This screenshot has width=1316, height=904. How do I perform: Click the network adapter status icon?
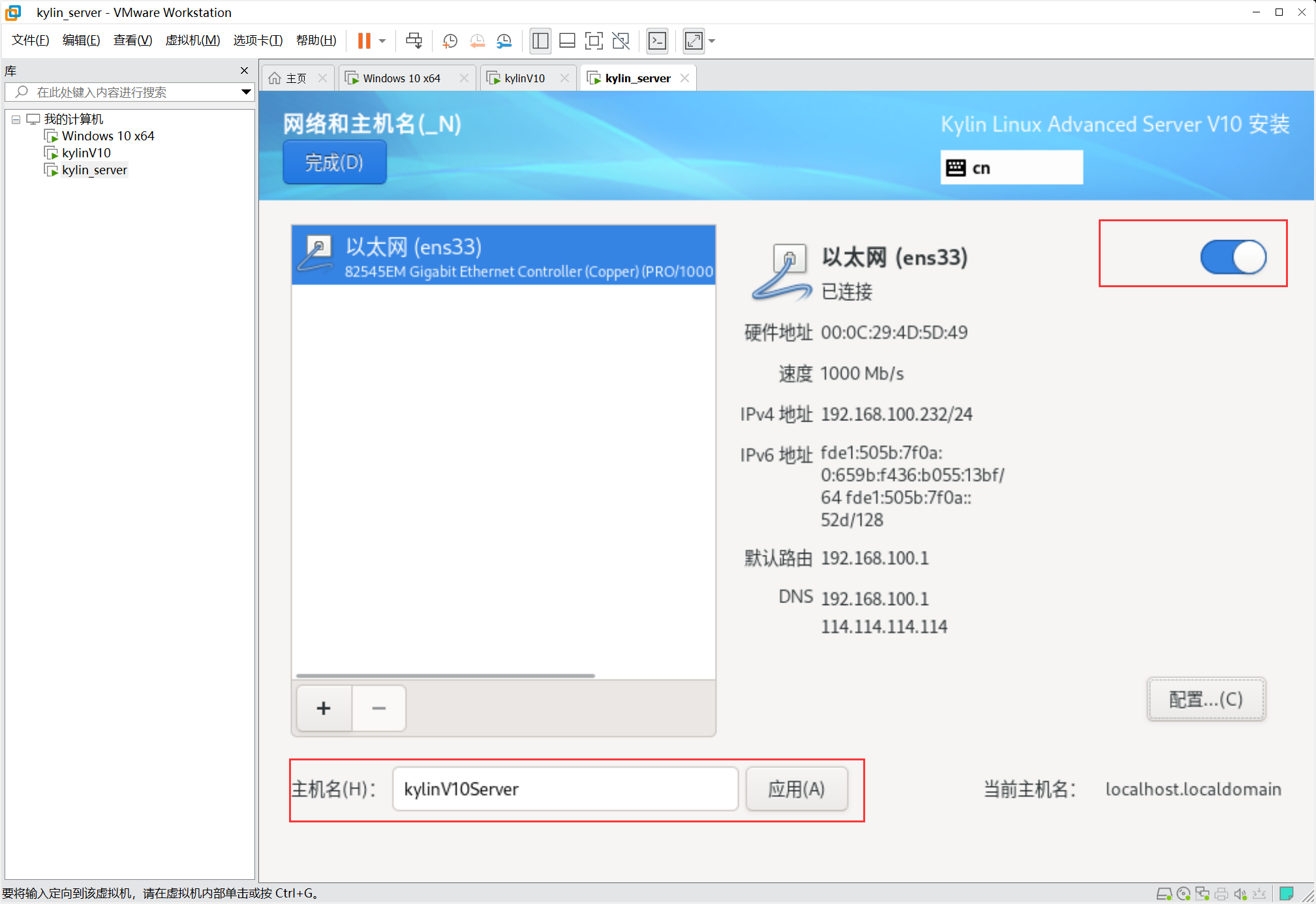1202,894
